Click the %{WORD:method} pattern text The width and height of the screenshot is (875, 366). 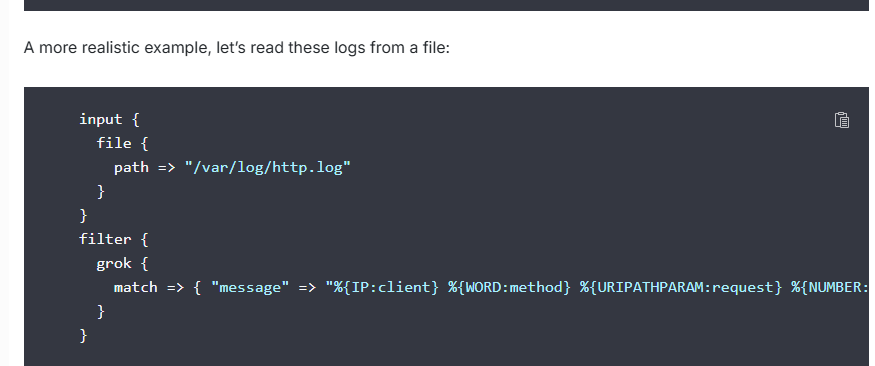point(509,287)
